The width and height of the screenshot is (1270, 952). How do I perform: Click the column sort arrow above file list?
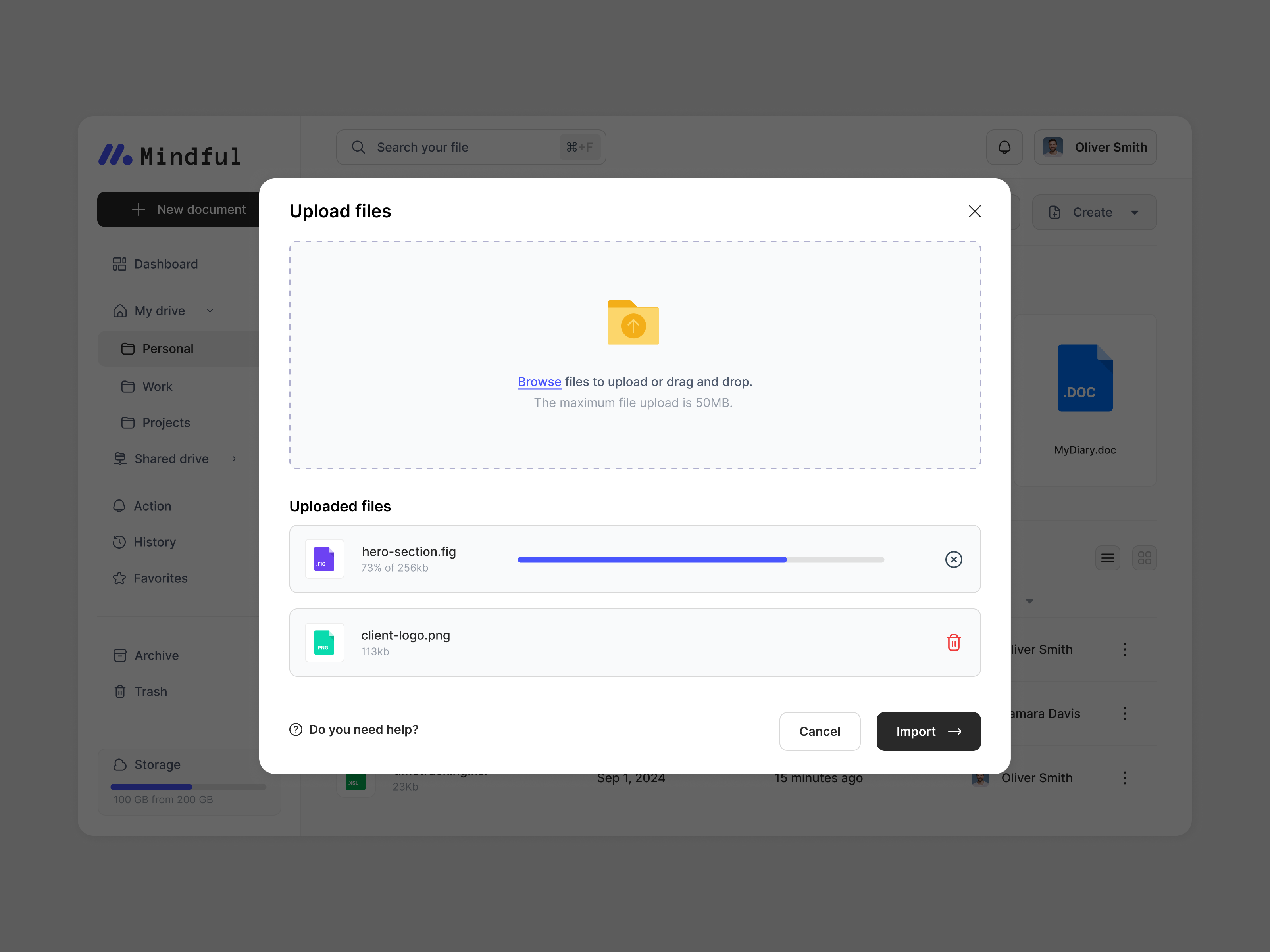[1029, 601]
